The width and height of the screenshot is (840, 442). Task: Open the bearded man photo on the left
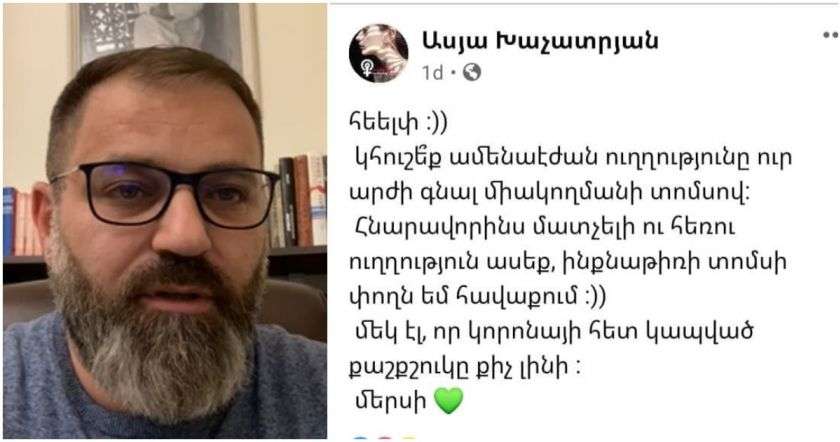click(x=165, y=221)
